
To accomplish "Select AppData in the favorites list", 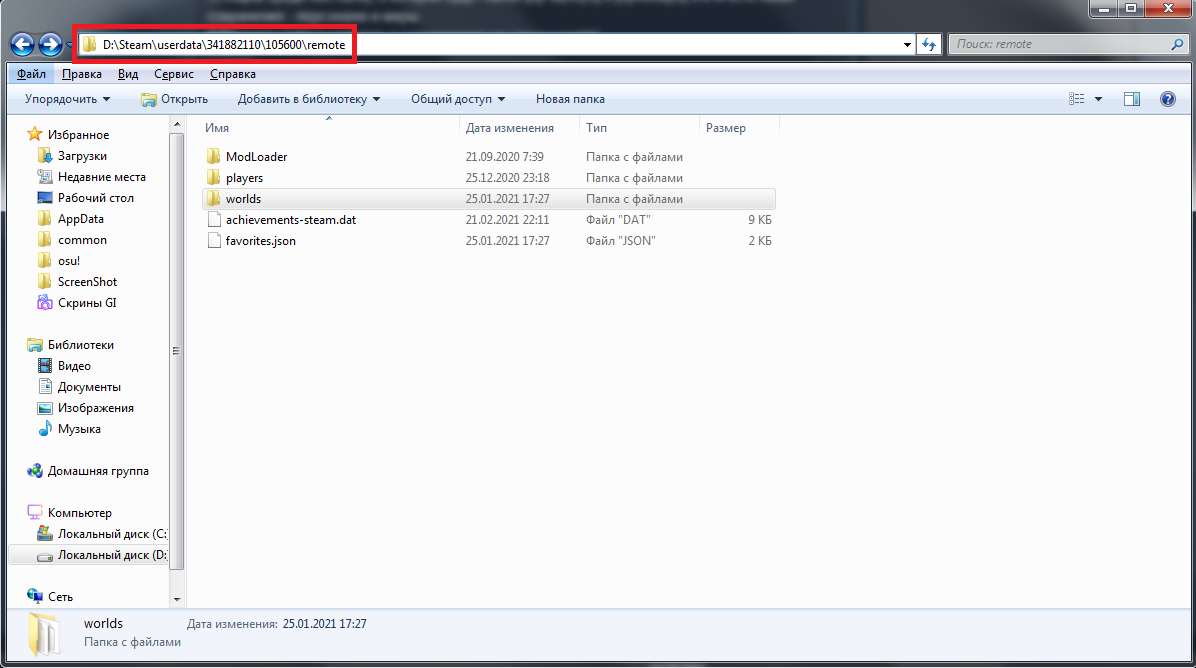I will tap(80, 219).
